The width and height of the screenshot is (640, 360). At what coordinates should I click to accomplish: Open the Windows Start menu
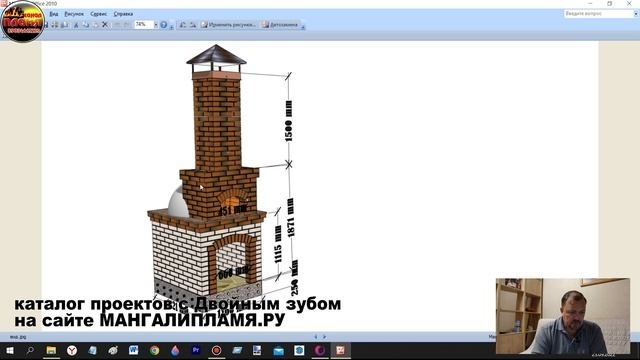(x=10, y=351)
